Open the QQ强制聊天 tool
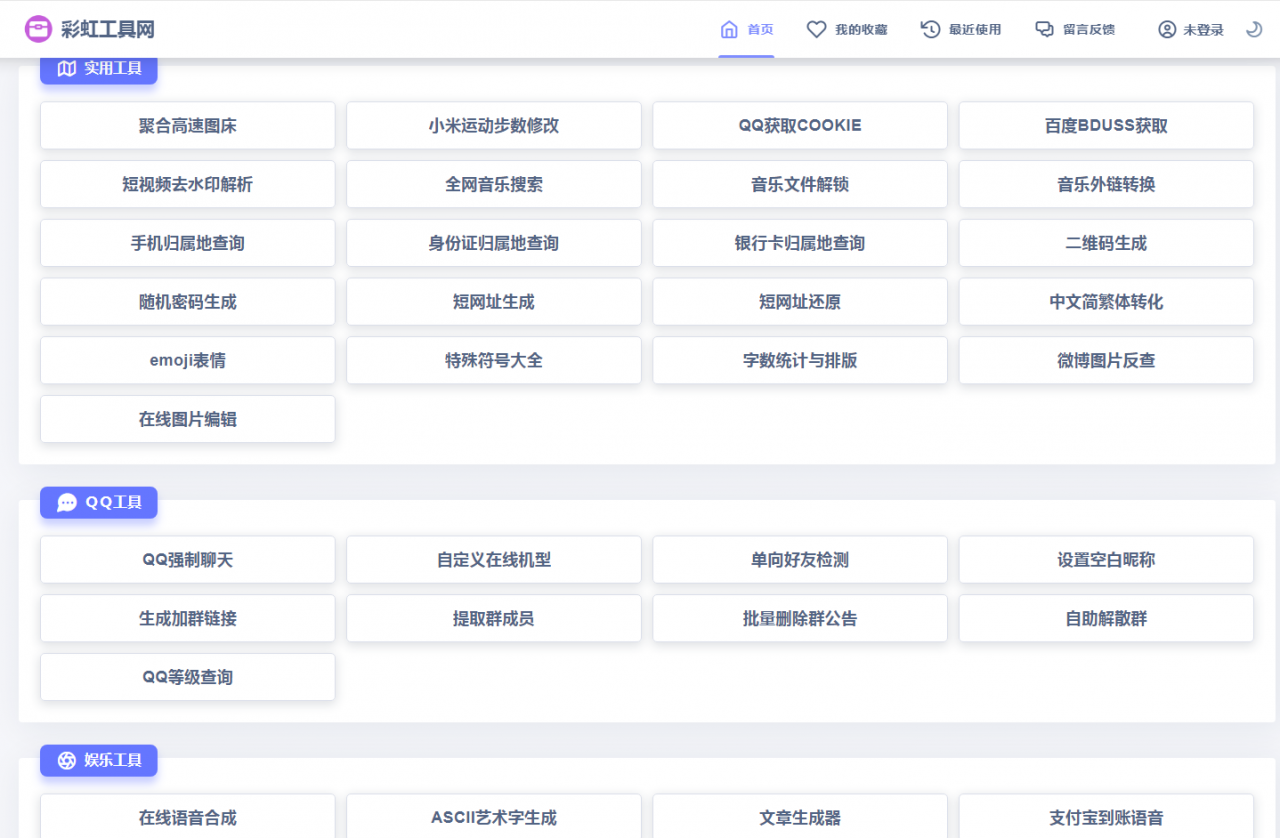The width and height of the screenshot is (1280, 838). [188, 560]
